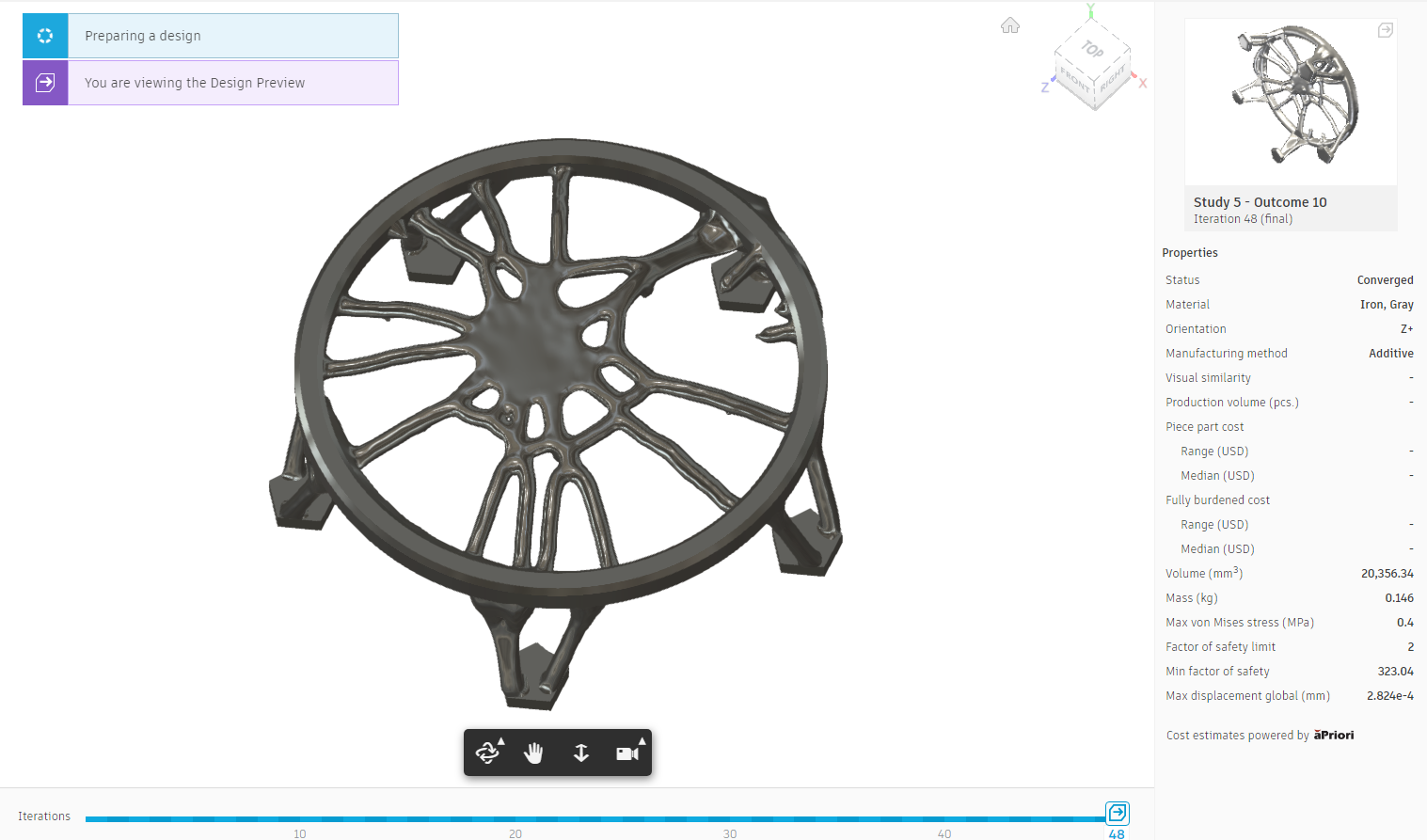
Task: Open the camera view options
Action: click(628, 753)
